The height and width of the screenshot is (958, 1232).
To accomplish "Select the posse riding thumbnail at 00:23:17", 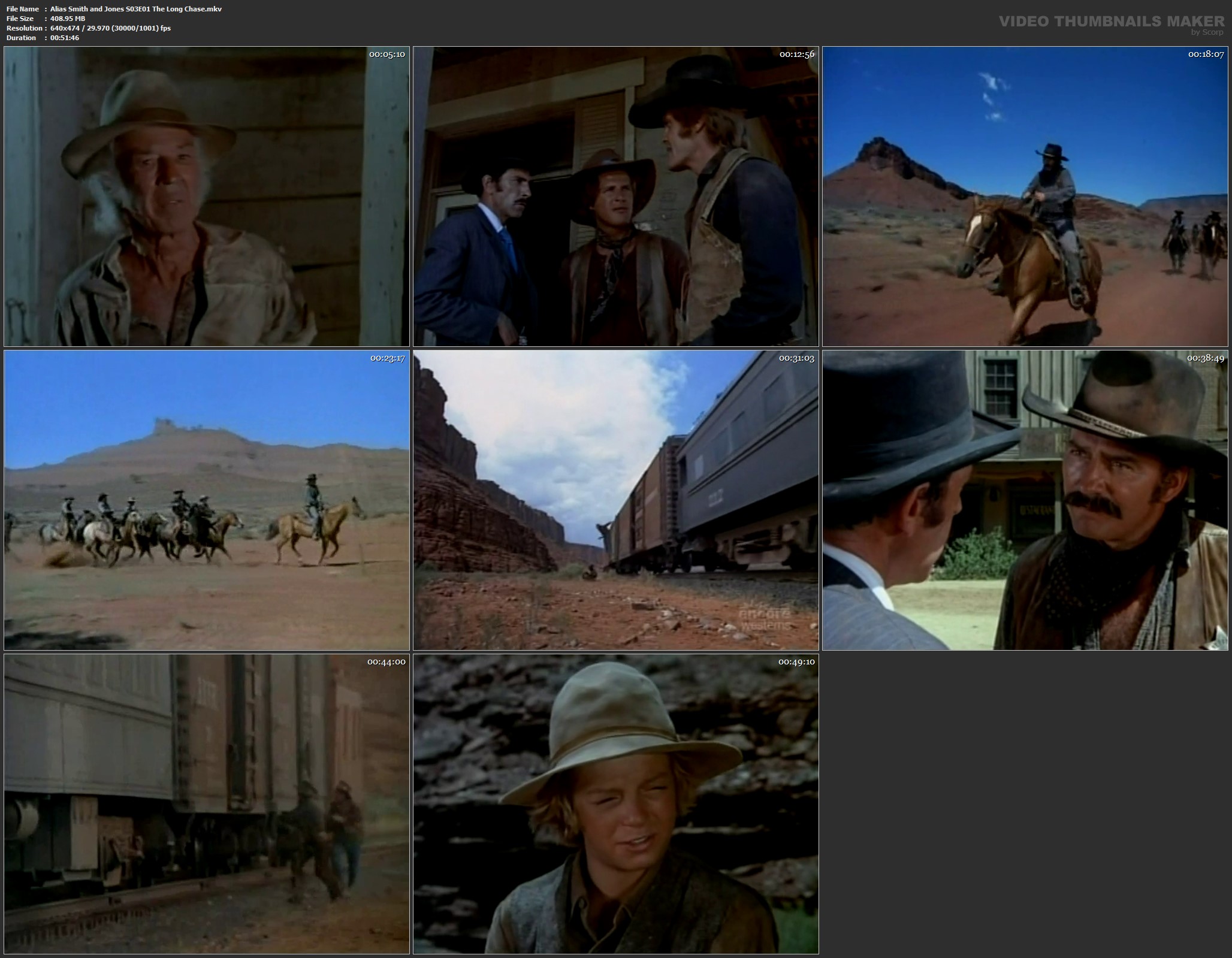I will [x=207, y=500].
